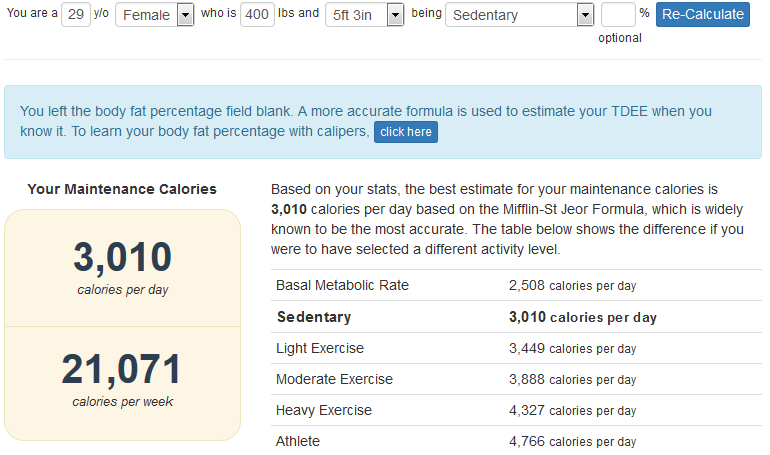
Task: Select the Sedentary table row
Action: [x=516, y=317]
